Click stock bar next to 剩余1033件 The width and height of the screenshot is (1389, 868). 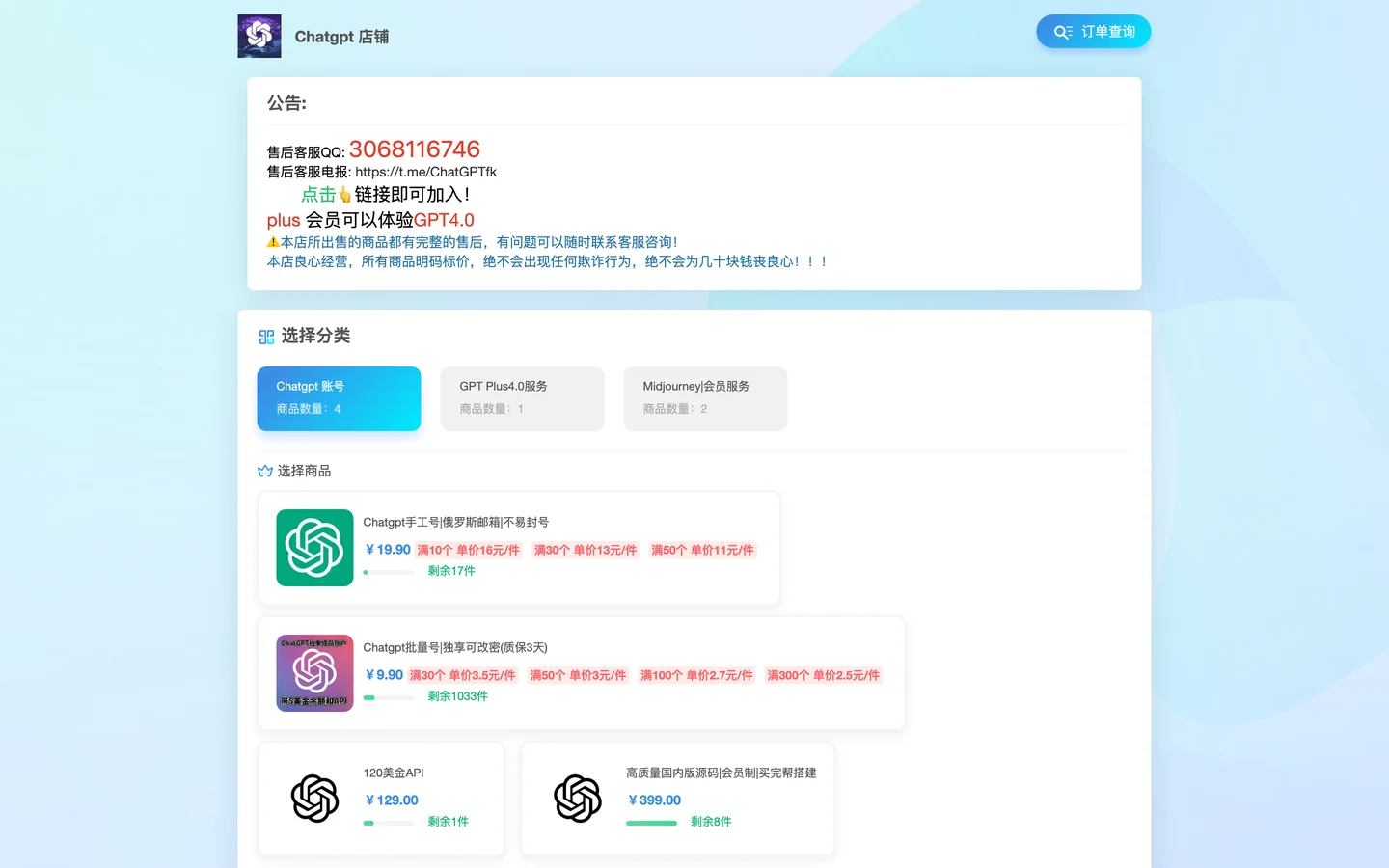389,697
